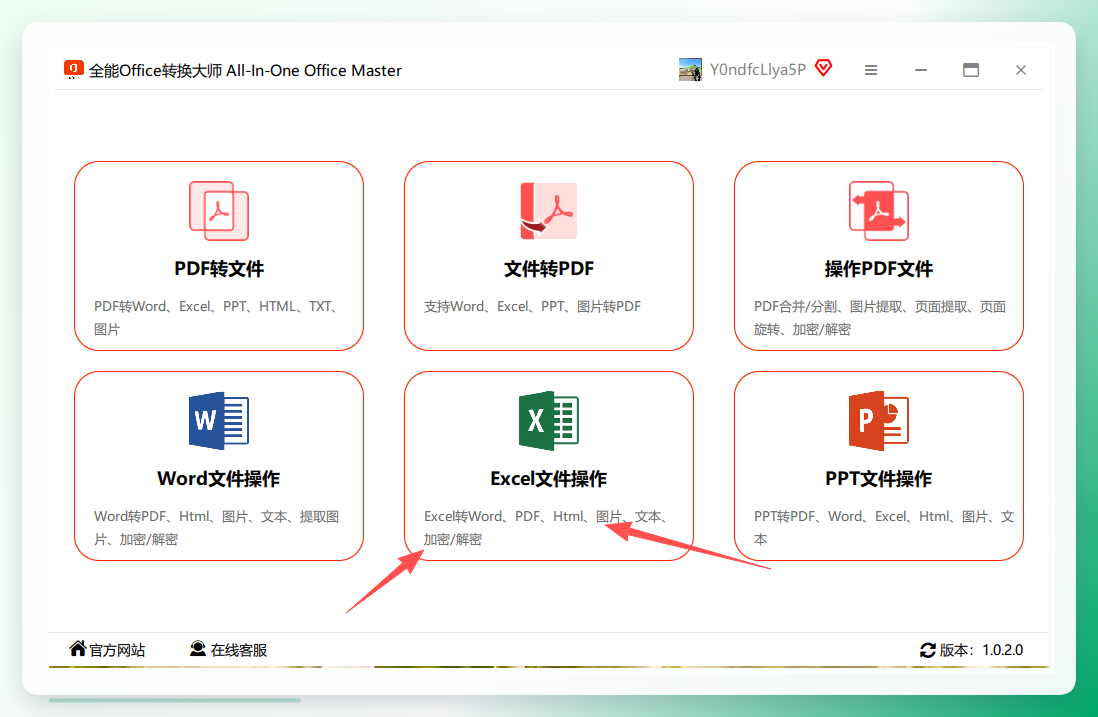
Task: Click the PPT文件操作 title
Action: (x=879, y=479)
